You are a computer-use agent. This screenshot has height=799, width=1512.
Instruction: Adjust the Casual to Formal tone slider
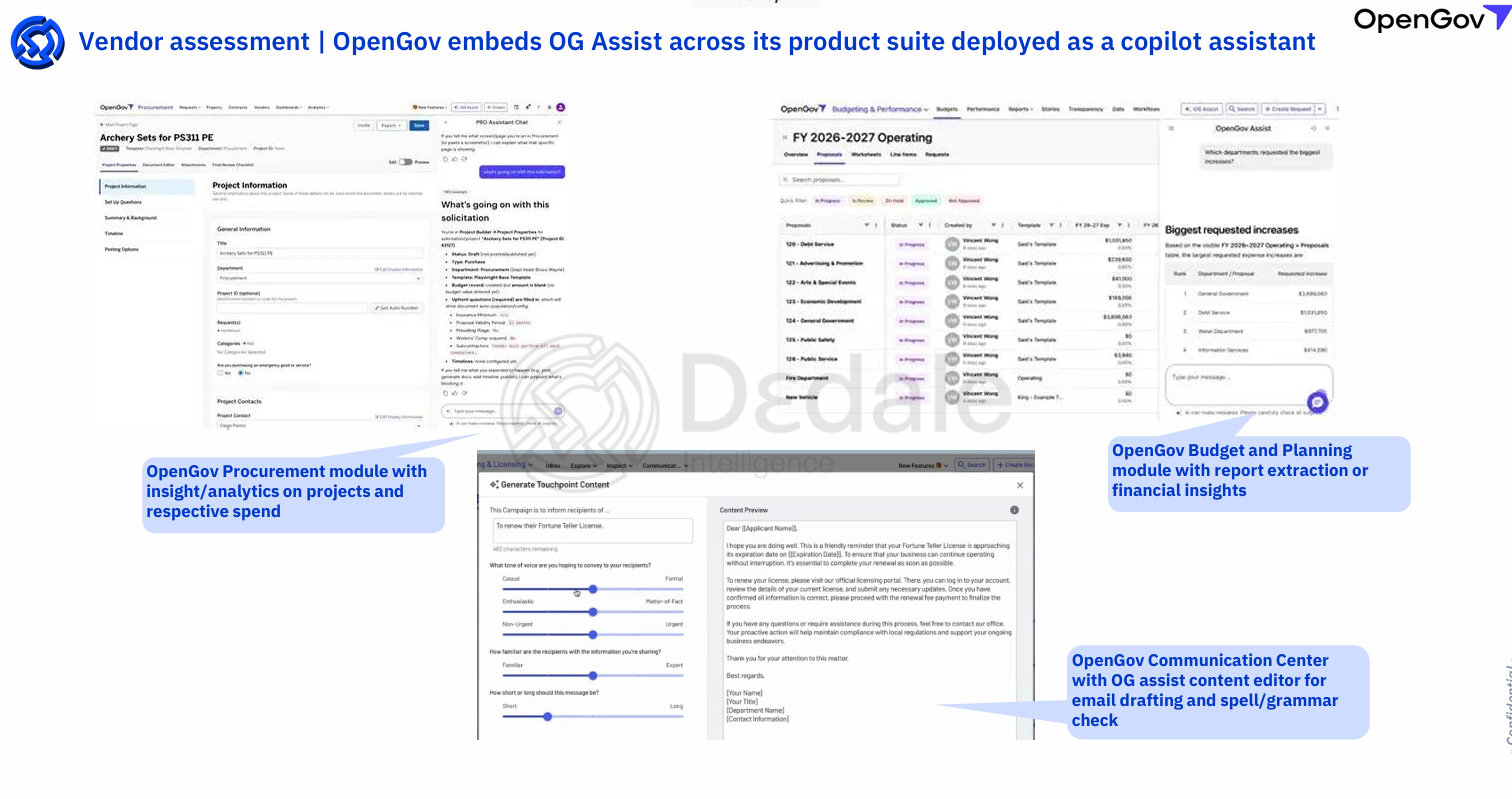pos(593,589)
